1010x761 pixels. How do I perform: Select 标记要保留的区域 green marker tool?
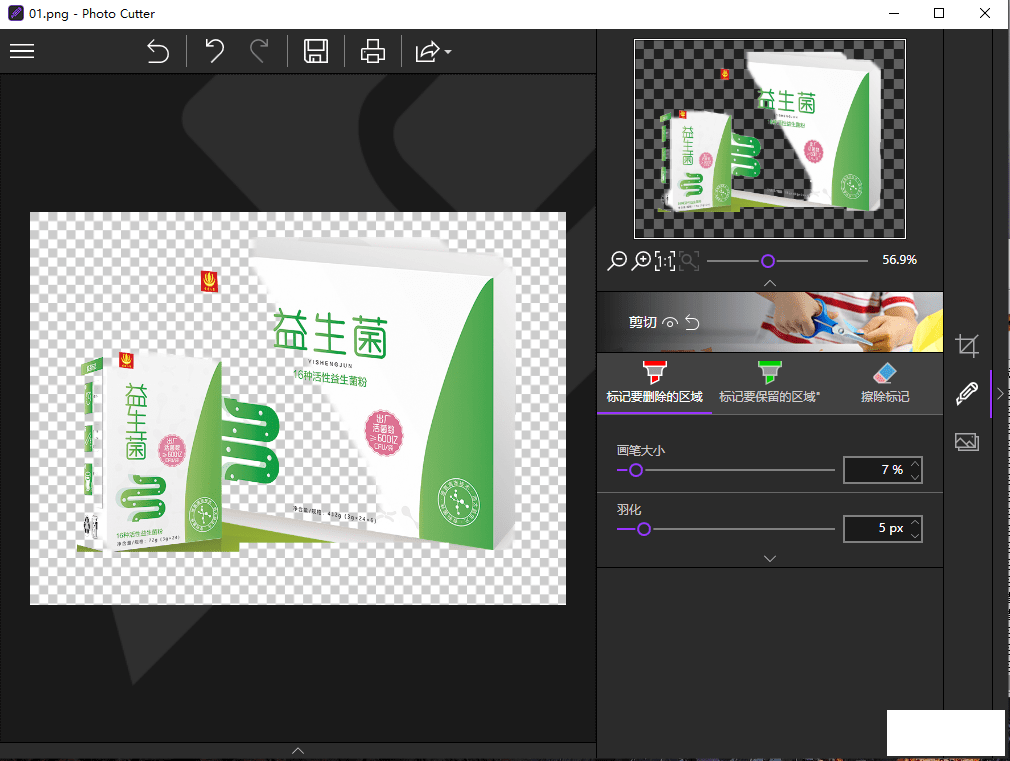click(769, 383)
